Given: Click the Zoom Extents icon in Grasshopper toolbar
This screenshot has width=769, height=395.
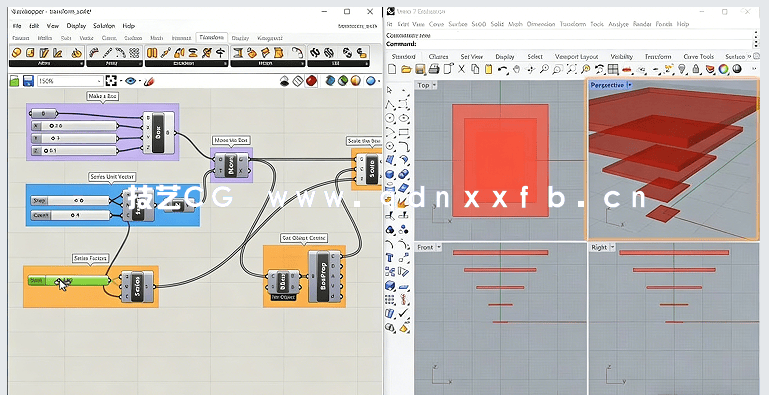Looking at the screenshot, I should click(x=111, y=81).
